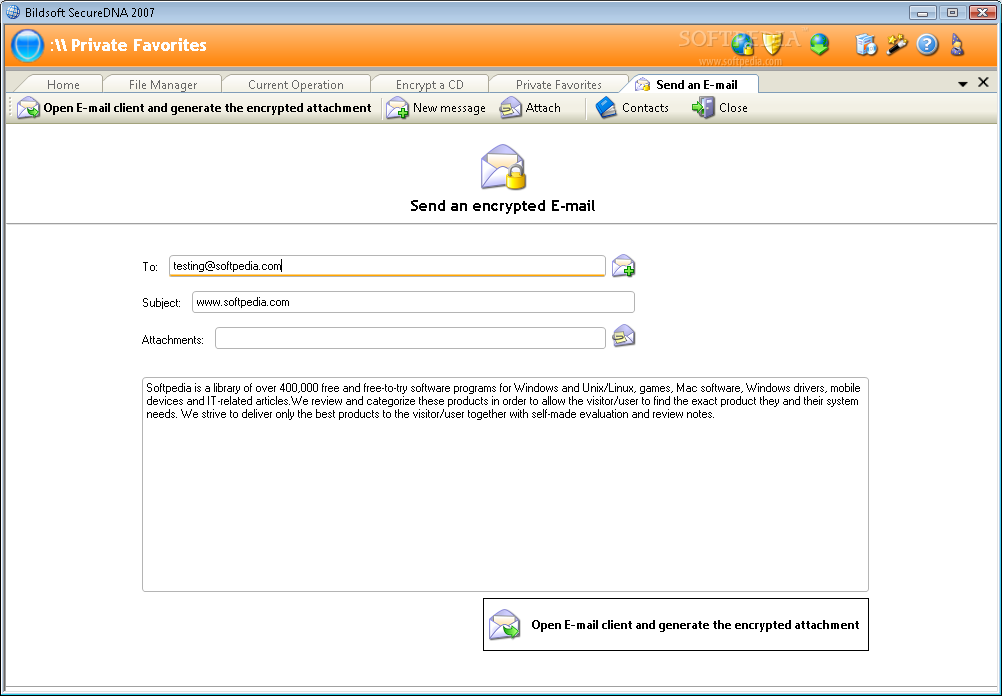Switch to the File Manager tab
Screen dimensions: 1002x696
[x=163, y=84]
